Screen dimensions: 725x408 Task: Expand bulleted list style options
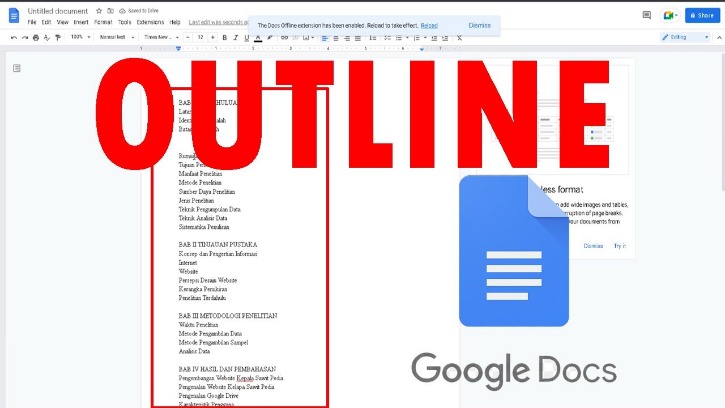pyautogui.click(x=407, y=37)
